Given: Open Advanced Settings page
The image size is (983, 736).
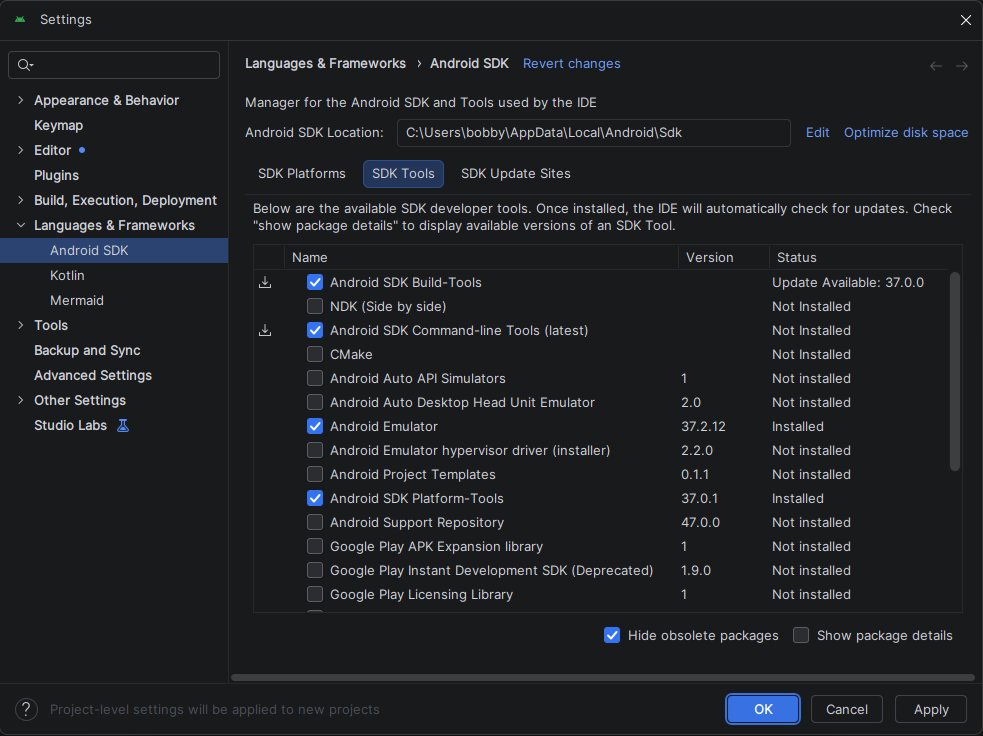Looking at the screenshot, I should pos(93,376).
